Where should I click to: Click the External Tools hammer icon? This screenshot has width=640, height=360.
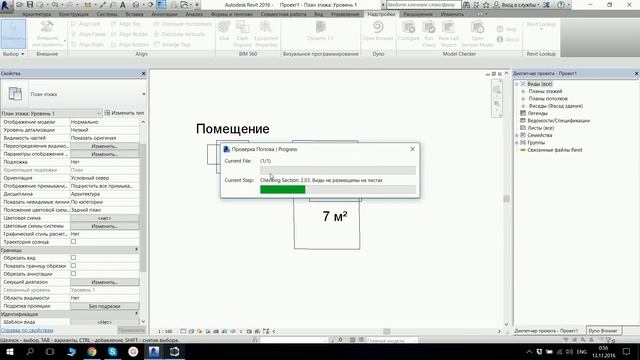pos(47,27)
